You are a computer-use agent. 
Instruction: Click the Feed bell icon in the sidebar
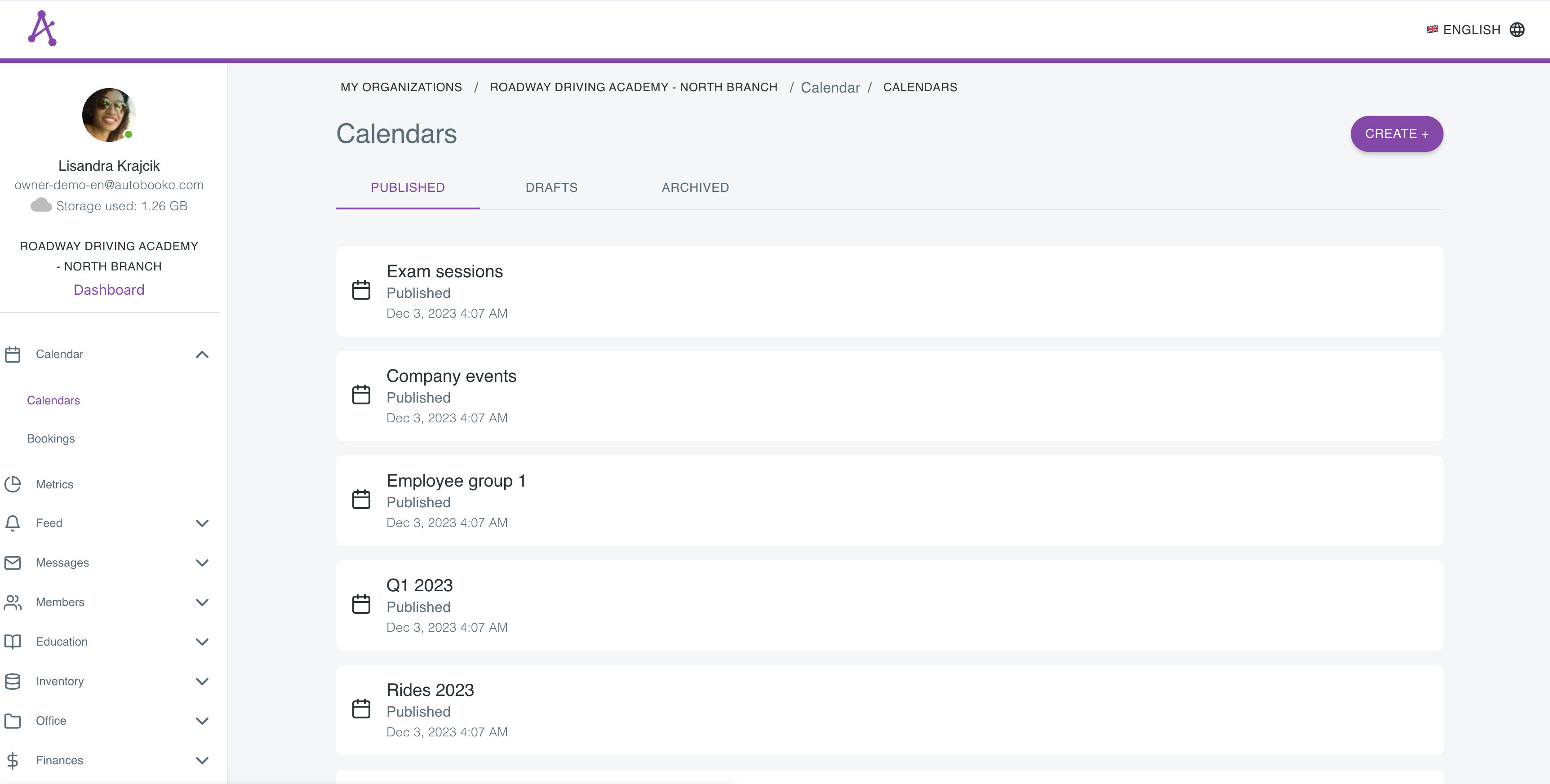(13, 523)
